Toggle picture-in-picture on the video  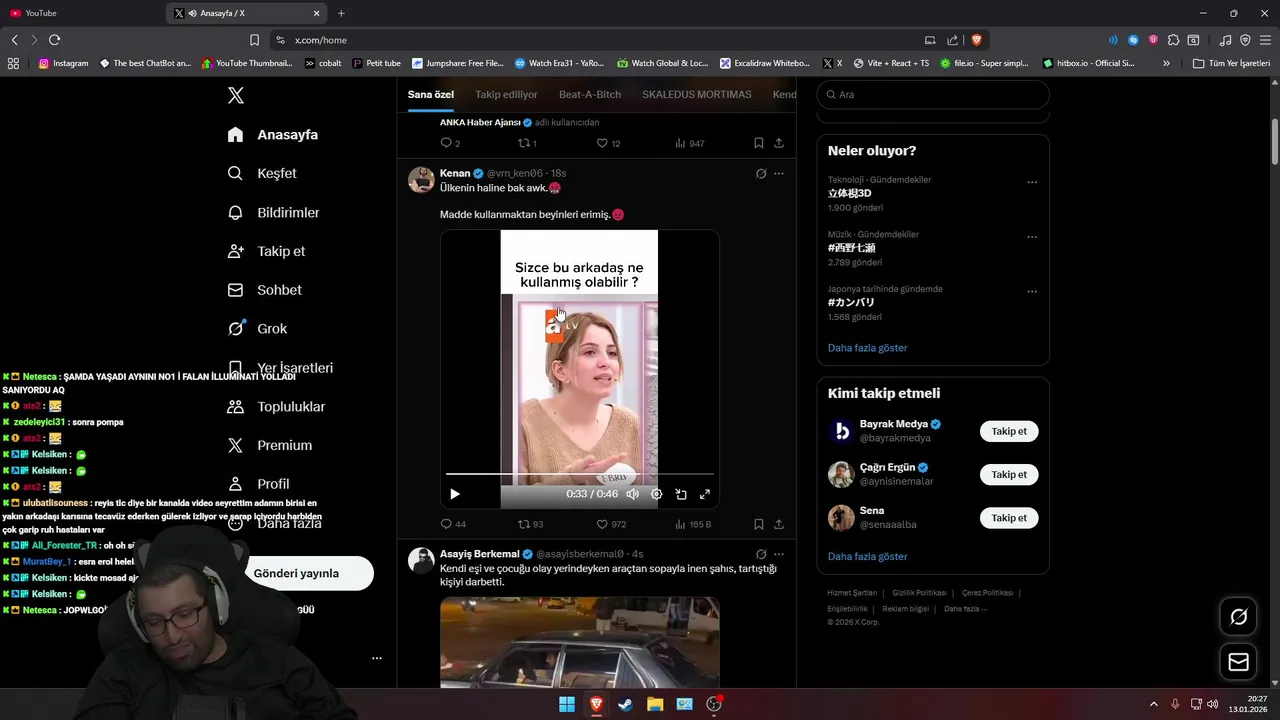[x=680, y=494]
